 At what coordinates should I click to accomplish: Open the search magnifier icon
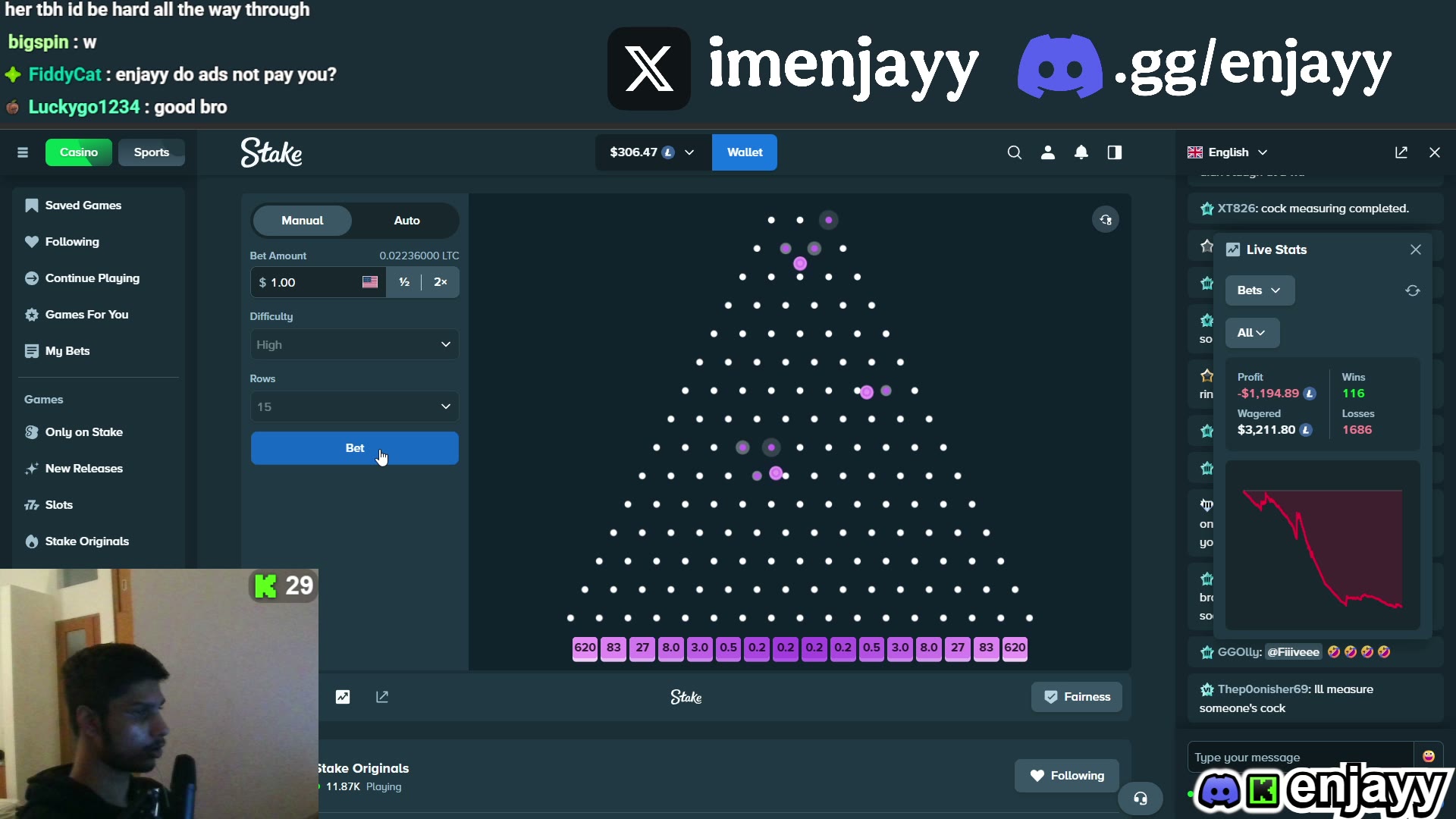click(1014, 152)
